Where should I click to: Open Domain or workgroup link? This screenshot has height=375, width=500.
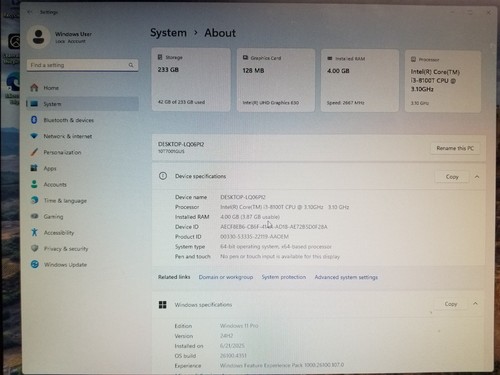226,277
